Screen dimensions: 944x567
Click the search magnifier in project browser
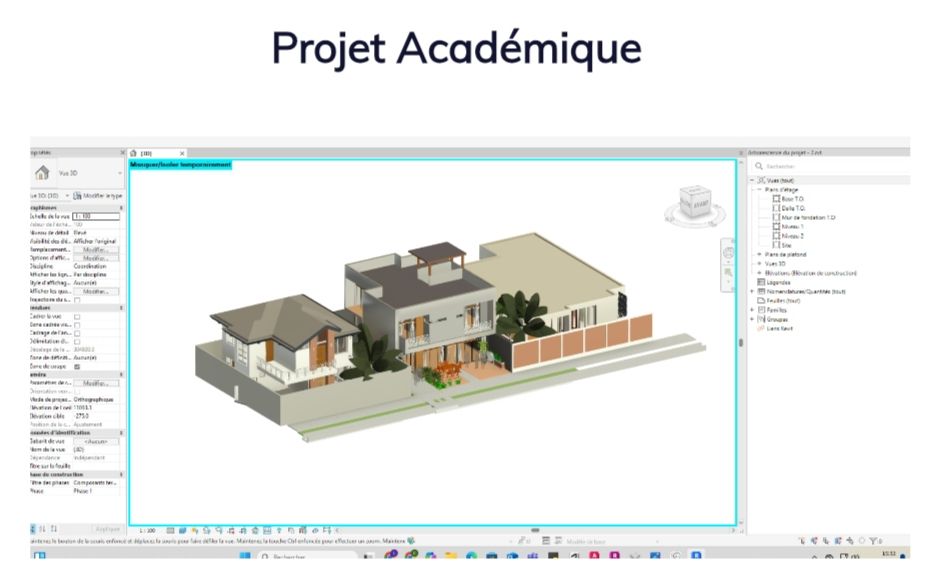759,166
